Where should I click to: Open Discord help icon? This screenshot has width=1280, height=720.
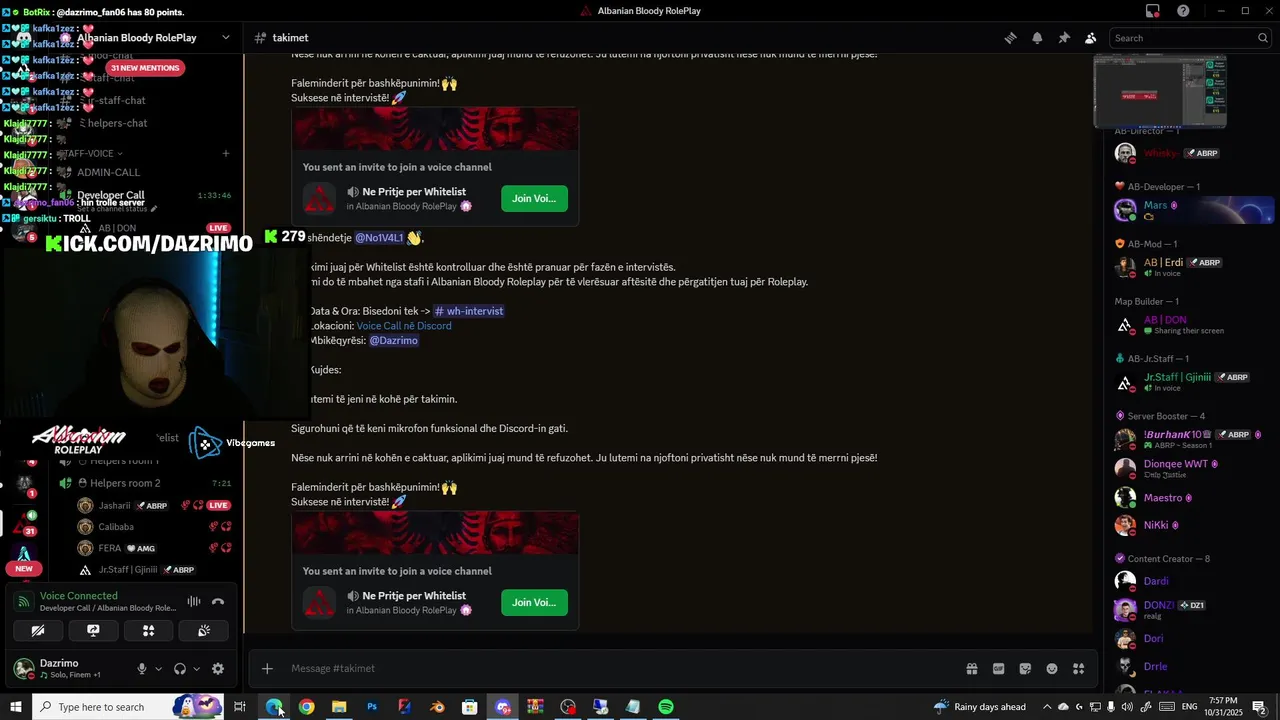tap(1183, 11)
